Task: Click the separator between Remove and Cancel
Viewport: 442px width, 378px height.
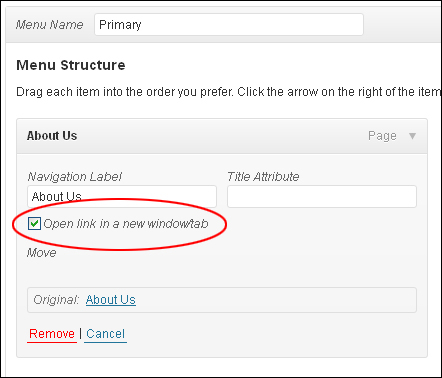Action: tap(80, 333)
